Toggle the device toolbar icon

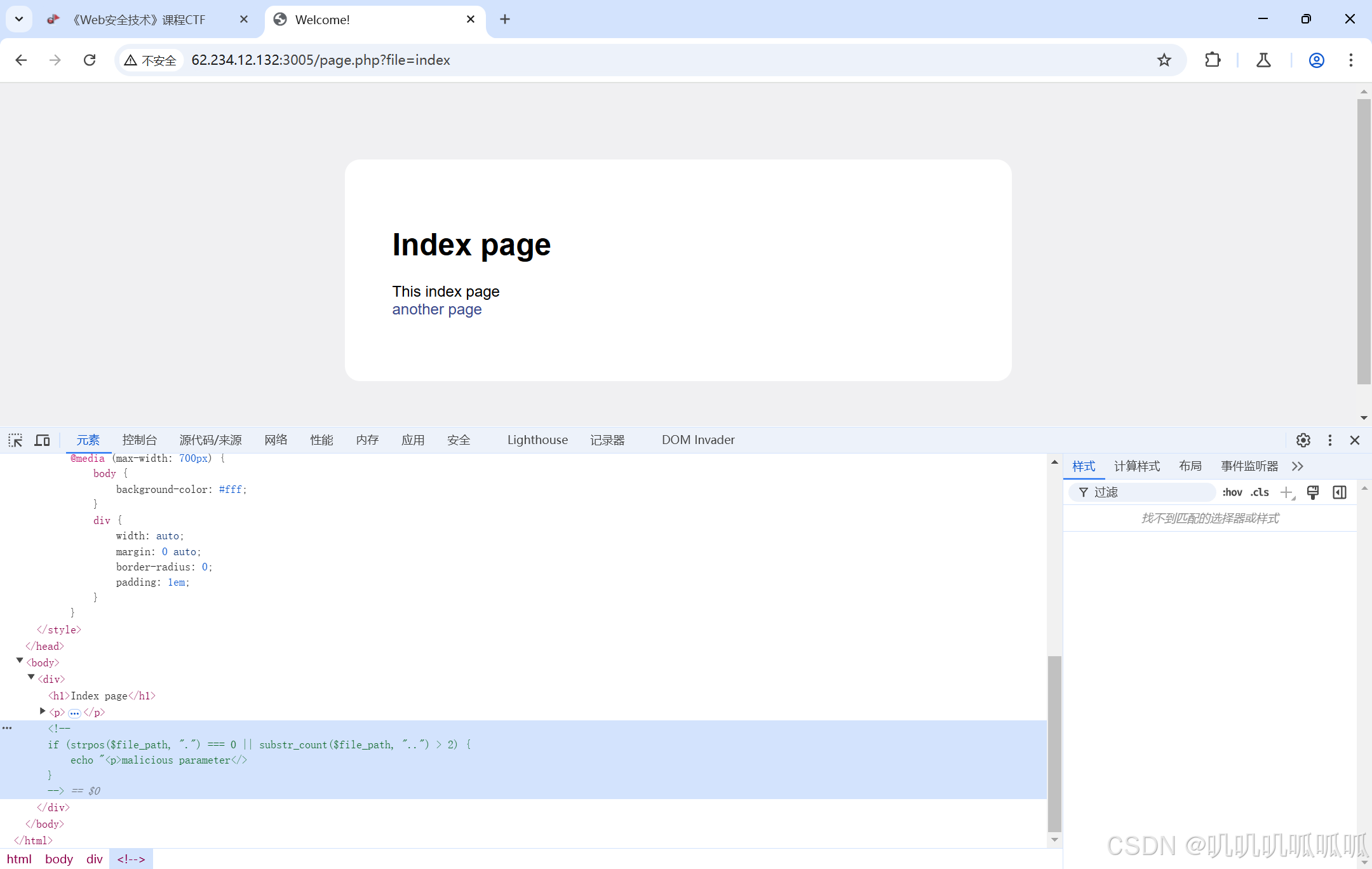coord(43,440)
